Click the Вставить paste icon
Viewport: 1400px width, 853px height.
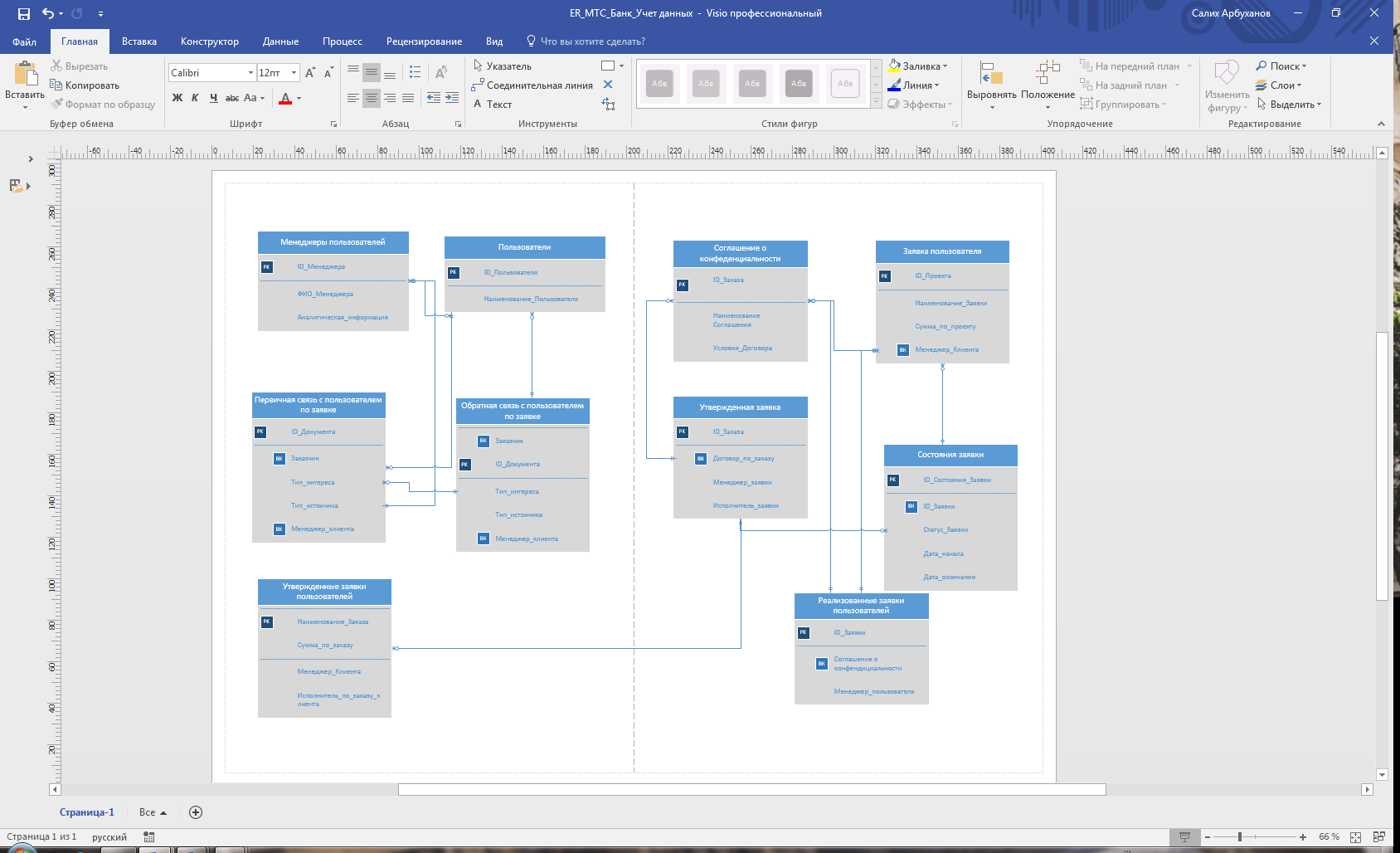click(x=26, y=74)
